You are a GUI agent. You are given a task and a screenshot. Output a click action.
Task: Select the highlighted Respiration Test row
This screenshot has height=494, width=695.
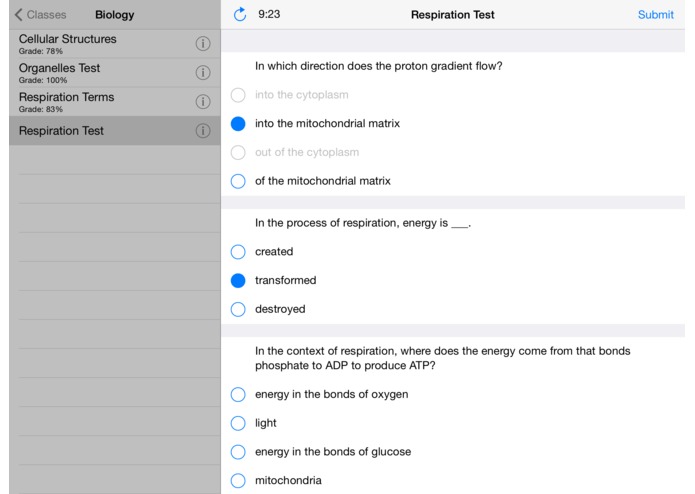114,131
